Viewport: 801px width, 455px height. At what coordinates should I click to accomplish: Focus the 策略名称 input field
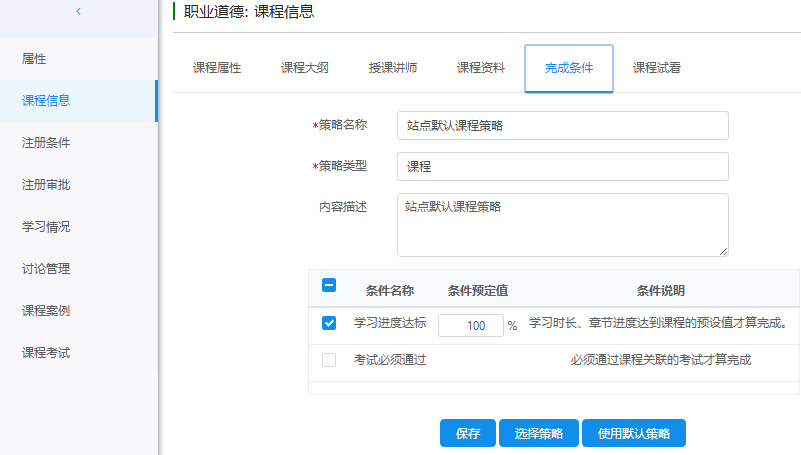click(562, 126)
